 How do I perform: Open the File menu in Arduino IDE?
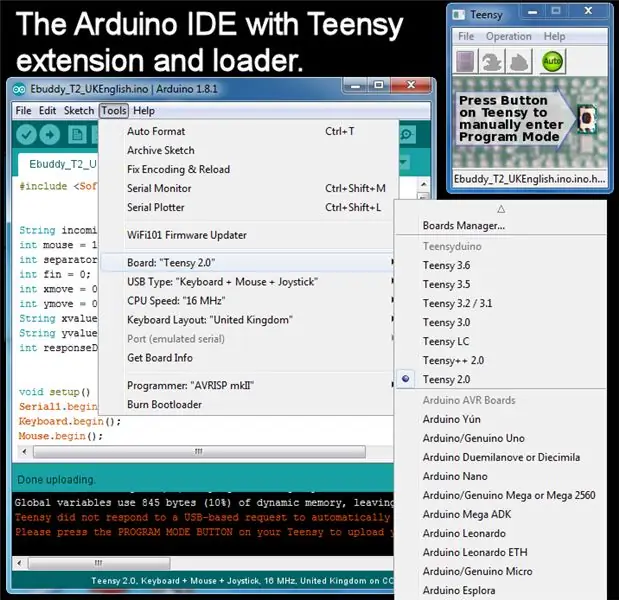tap(23, 111)
